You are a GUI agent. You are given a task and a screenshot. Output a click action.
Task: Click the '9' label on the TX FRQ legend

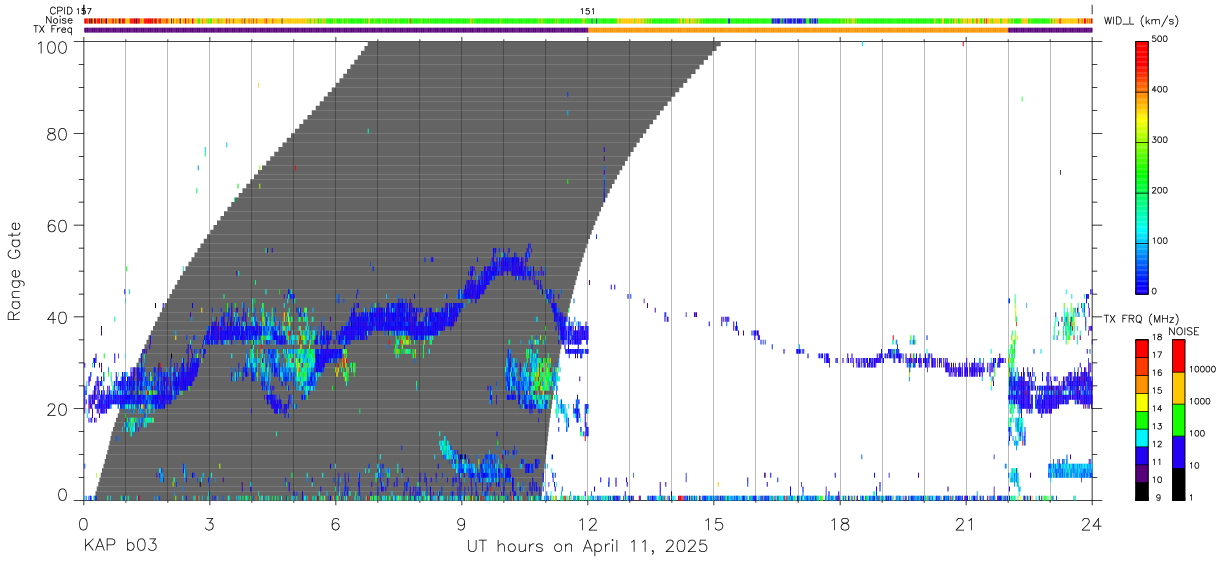(1160, 497)
